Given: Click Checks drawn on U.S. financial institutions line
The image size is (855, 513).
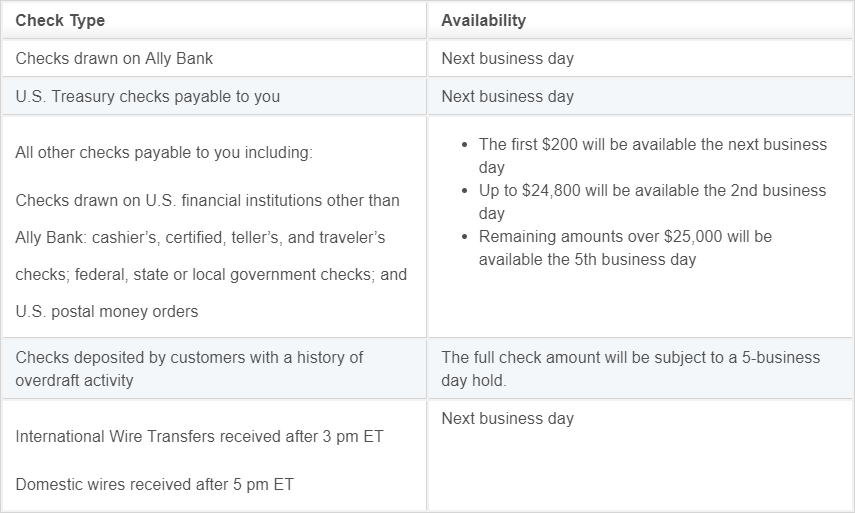Looking at the screenshot, I should coord(207,201).
